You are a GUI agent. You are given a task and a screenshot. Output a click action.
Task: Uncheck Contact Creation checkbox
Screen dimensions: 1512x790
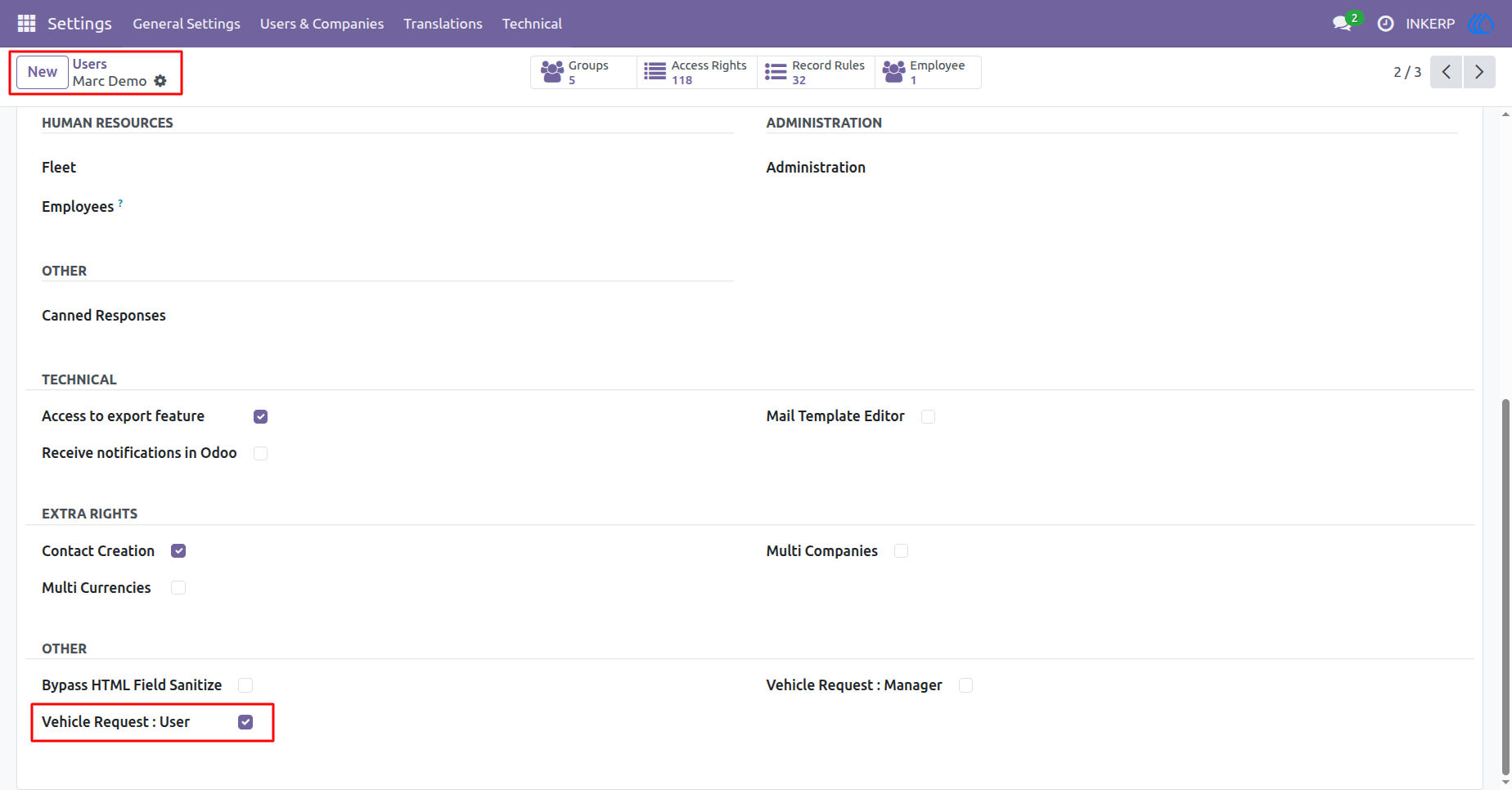(178, 551)
